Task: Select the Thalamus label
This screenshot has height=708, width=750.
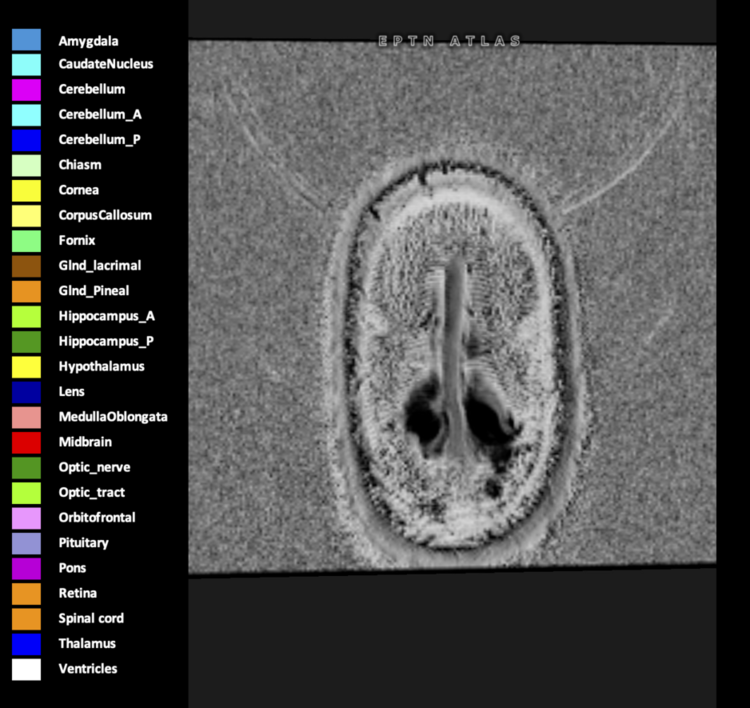Action: point(87,644)
